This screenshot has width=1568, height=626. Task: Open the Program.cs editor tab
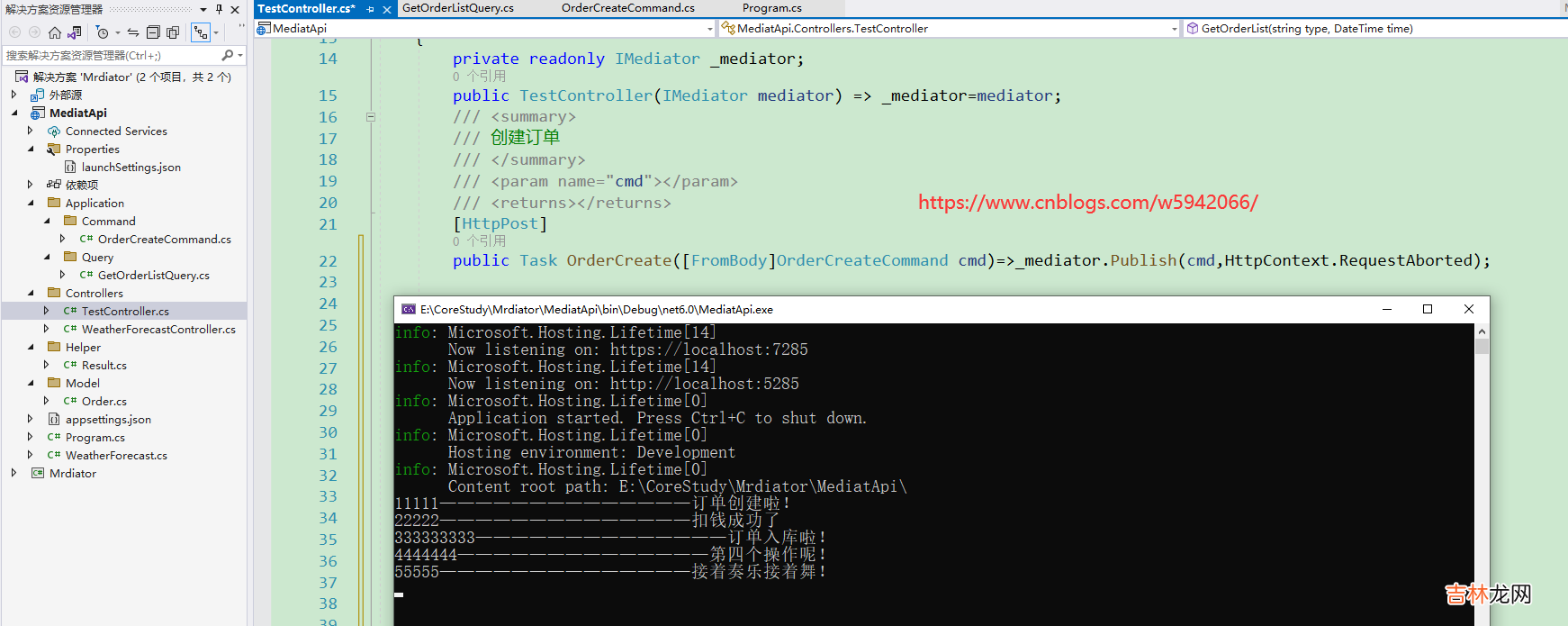[x=771, y=8]
